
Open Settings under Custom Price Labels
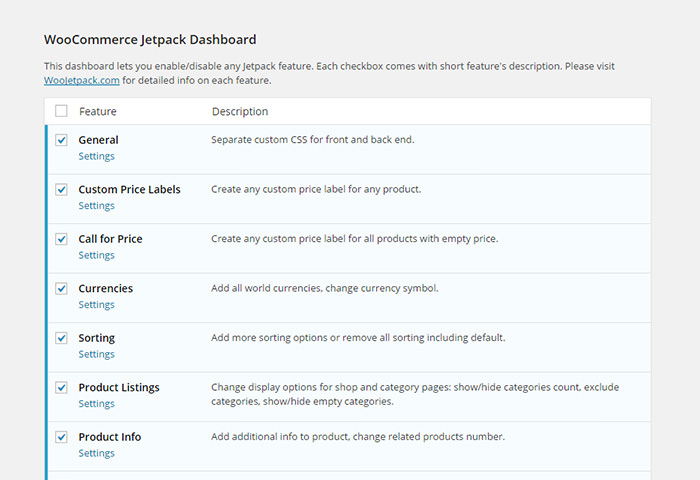click(96, 206)
